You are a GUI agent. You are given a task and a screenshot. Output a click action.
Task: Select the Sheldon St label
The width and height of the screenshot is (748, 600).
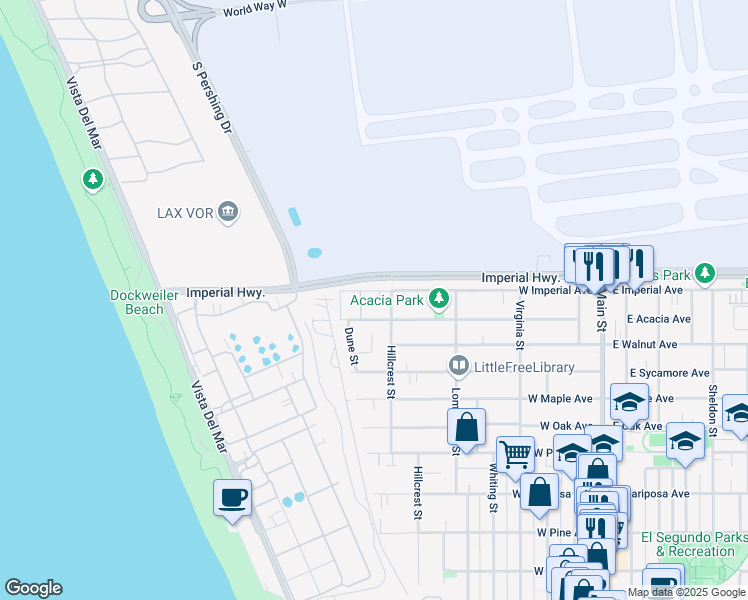[713, 411]
